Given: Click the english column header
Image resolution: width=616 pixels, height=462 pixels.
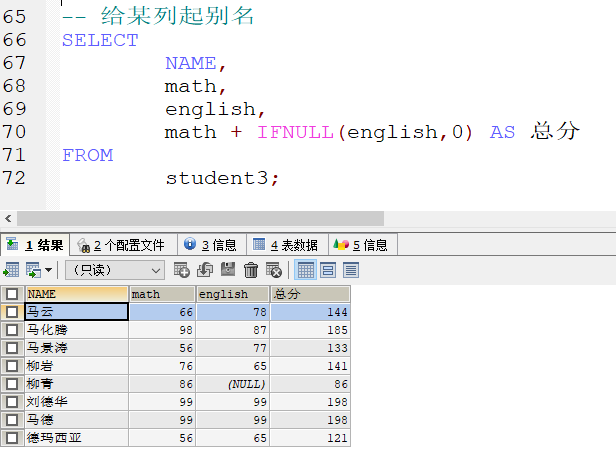Looking at the screenshot, I should click(233, 294).
